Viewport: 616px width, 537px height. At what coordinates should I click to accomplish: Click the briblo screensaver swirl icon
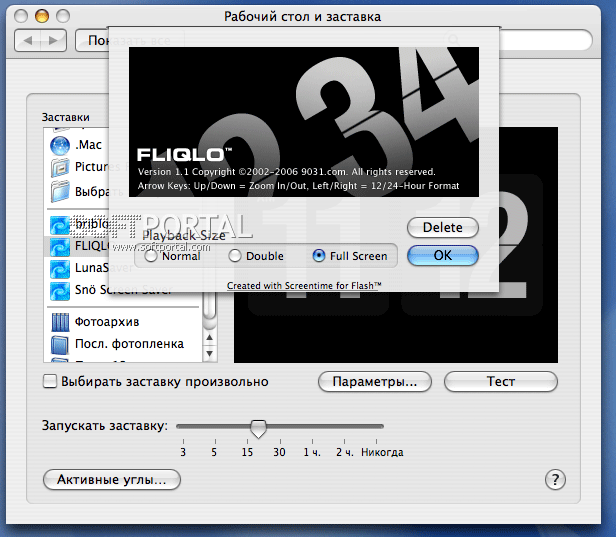tap(60, 225)
